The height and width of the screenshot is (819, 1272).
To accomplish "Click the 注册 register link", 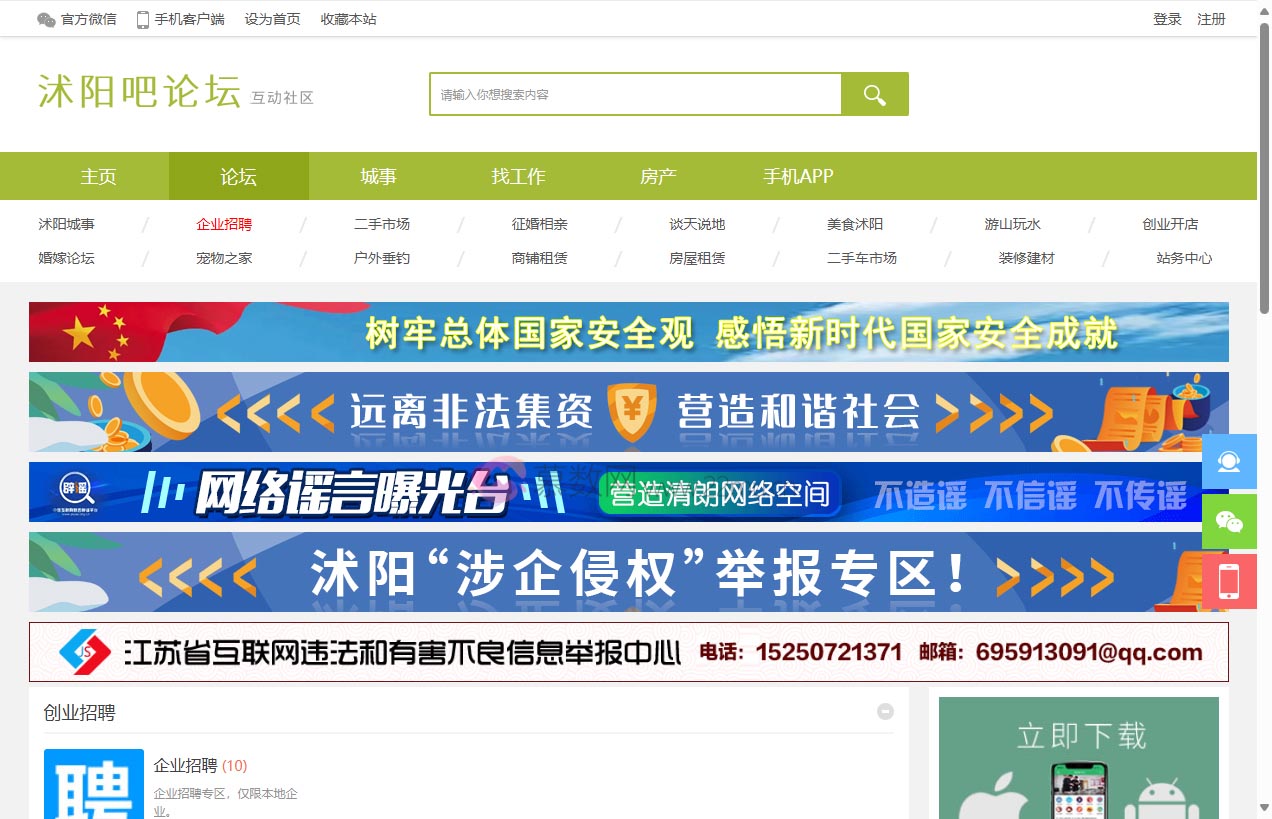I will (x=1211, y=18).
